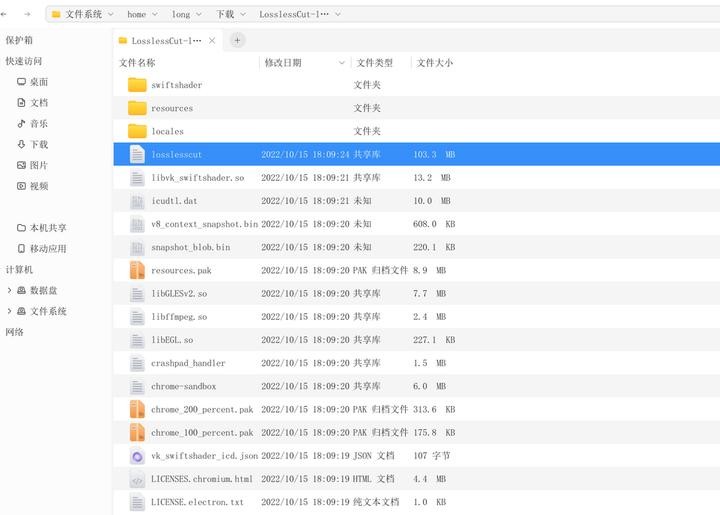Select the resources.pak archive file icon
This screenshot has width=720, height=515.
pyautogui.click(x=137, y=270)
